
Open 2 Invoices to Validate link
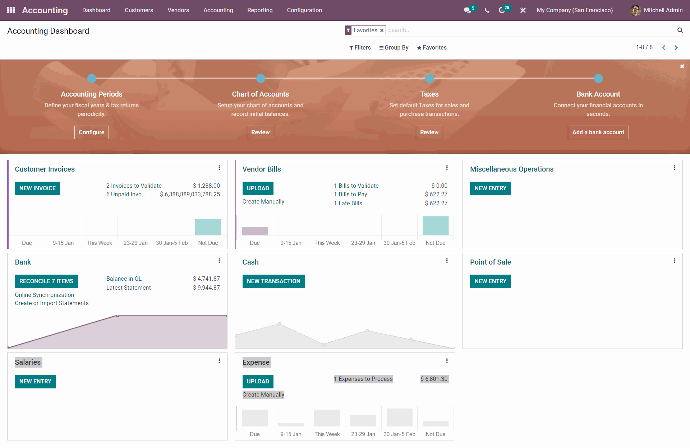point(134,186)
